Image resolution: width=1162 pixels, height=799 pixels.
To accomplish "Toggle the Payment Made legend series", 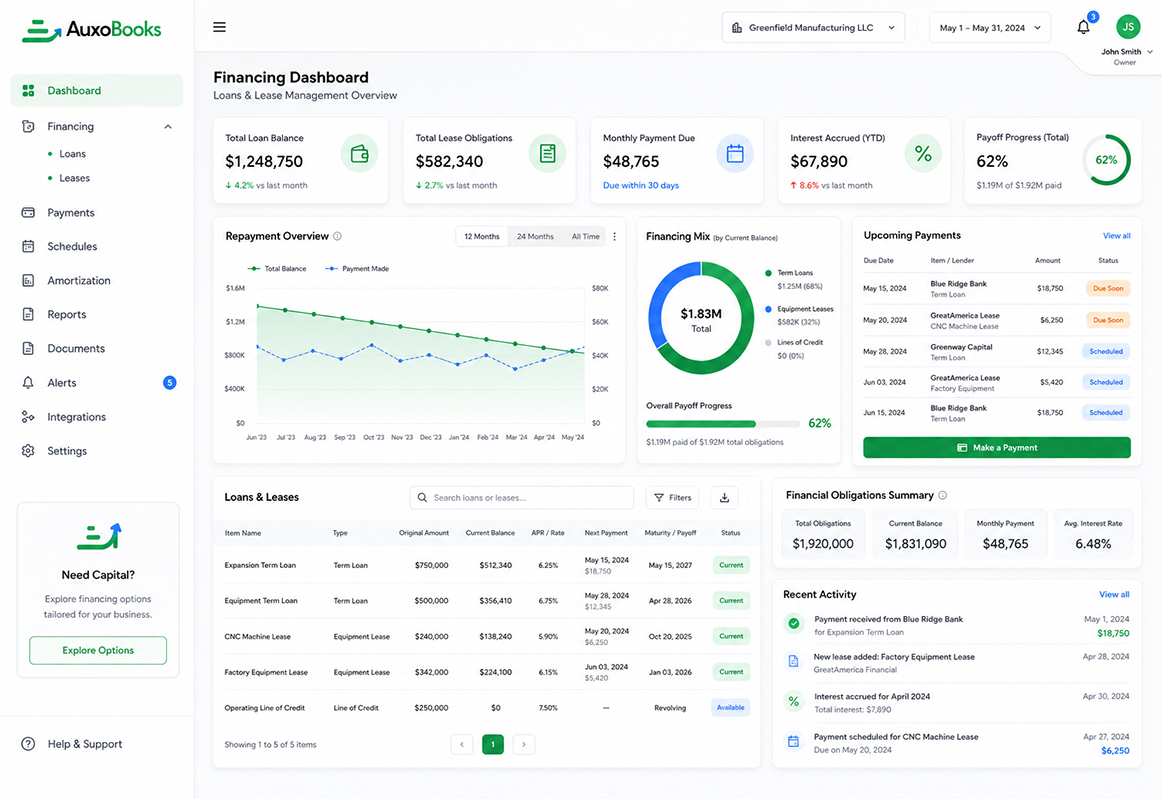I will tap(357, 268).
